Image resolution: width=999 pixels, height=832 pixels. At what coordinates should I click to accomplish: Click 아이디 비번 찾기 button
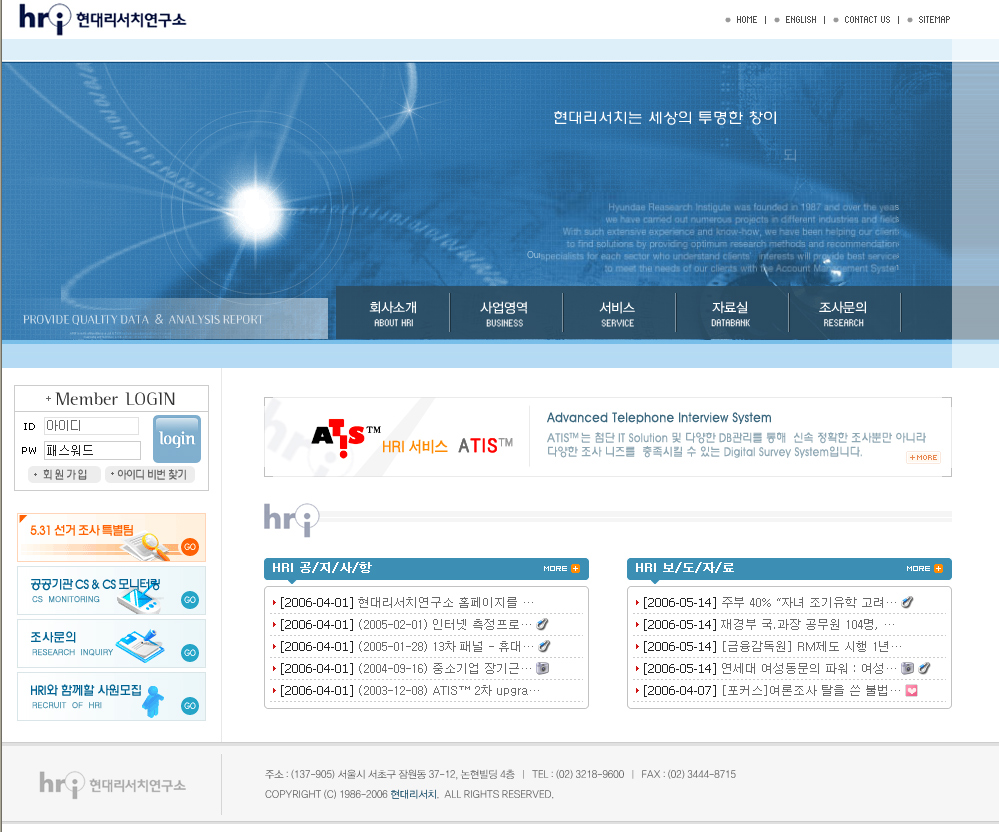149,474
